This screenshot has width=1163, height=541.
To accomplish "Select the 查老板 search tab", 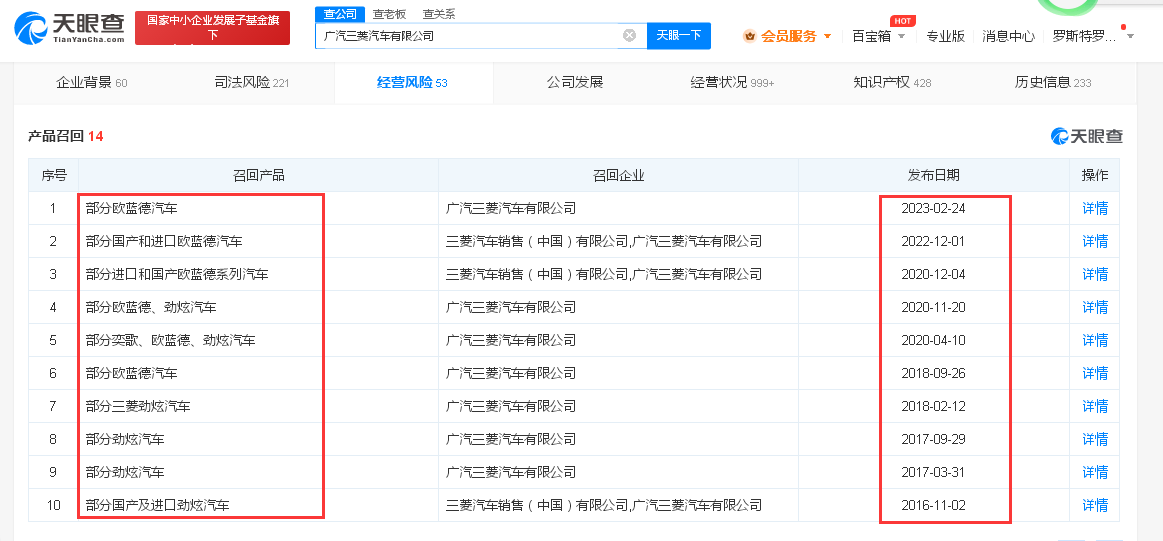I will 389,14.
